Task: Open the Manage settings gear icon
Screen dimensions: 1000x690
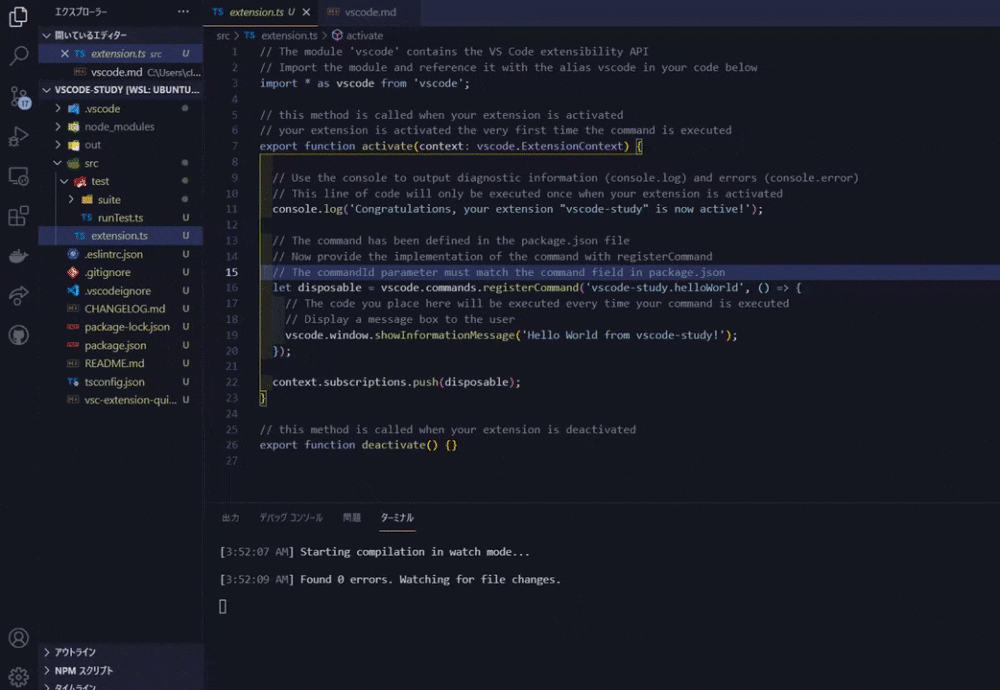Action: pos(17,676)
